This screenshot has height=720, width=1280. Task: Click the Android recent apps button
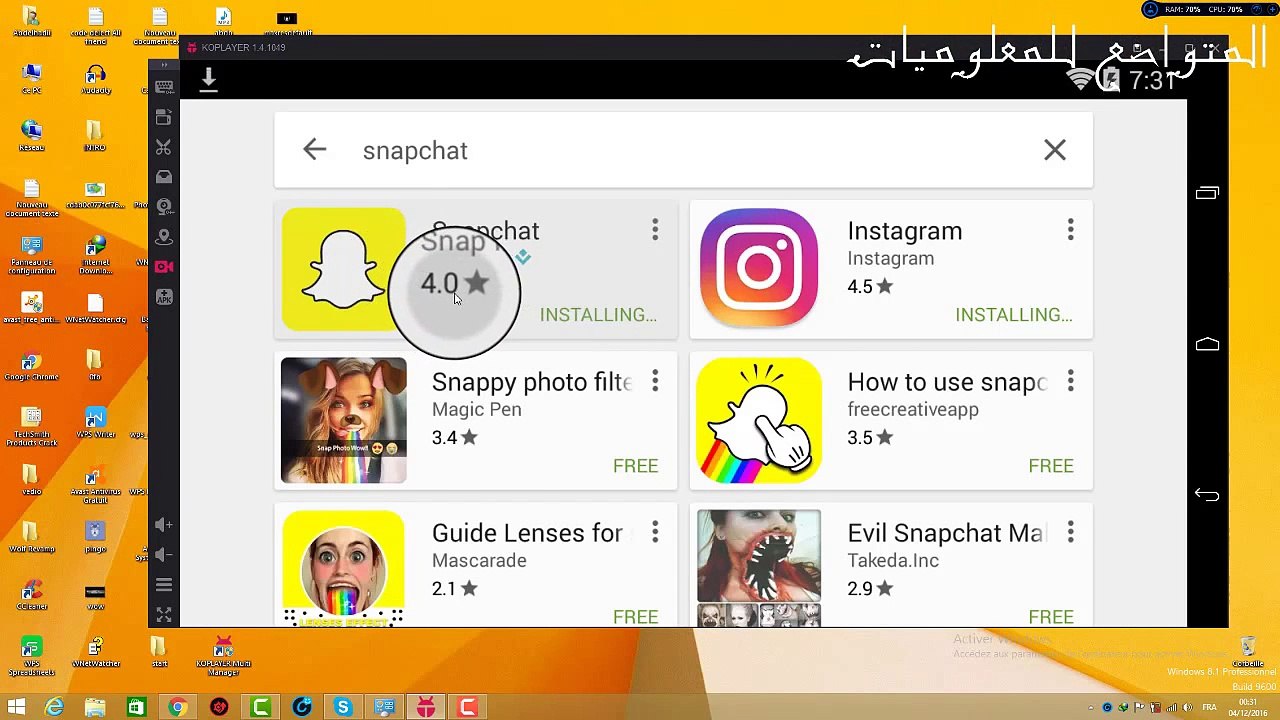tap(1207, 193)
